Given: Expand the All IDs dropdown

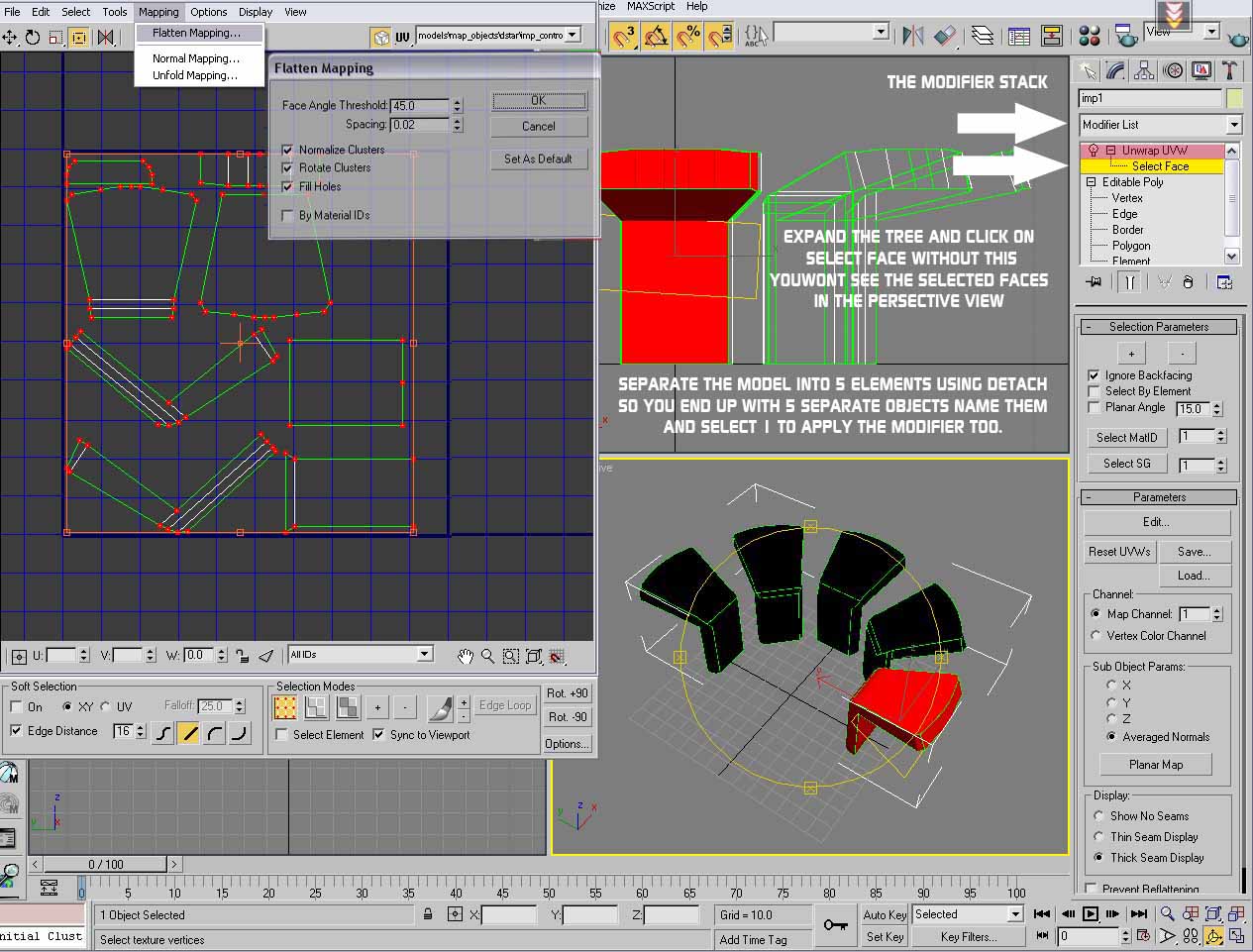Looking at the screenshot, I should (x=424, y=654).
